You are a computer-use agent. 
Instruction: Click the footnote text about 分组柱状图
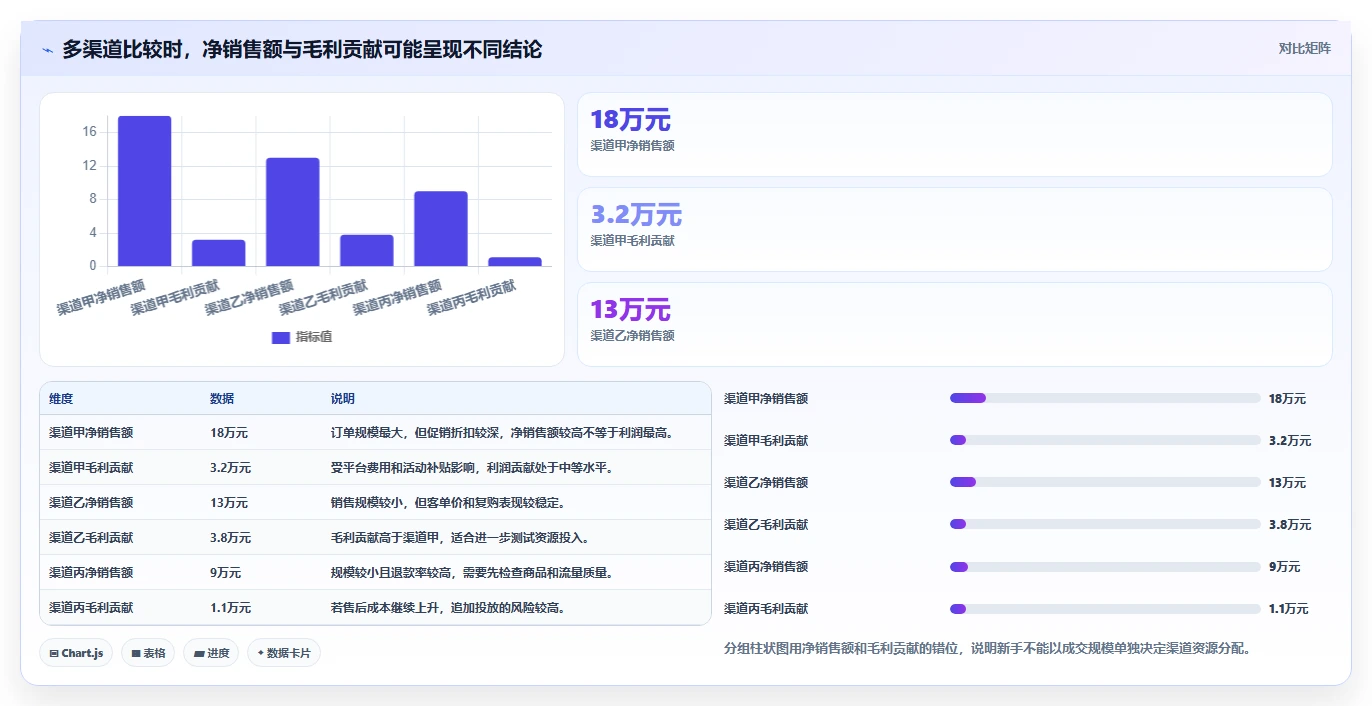click(x=987, y=648)
